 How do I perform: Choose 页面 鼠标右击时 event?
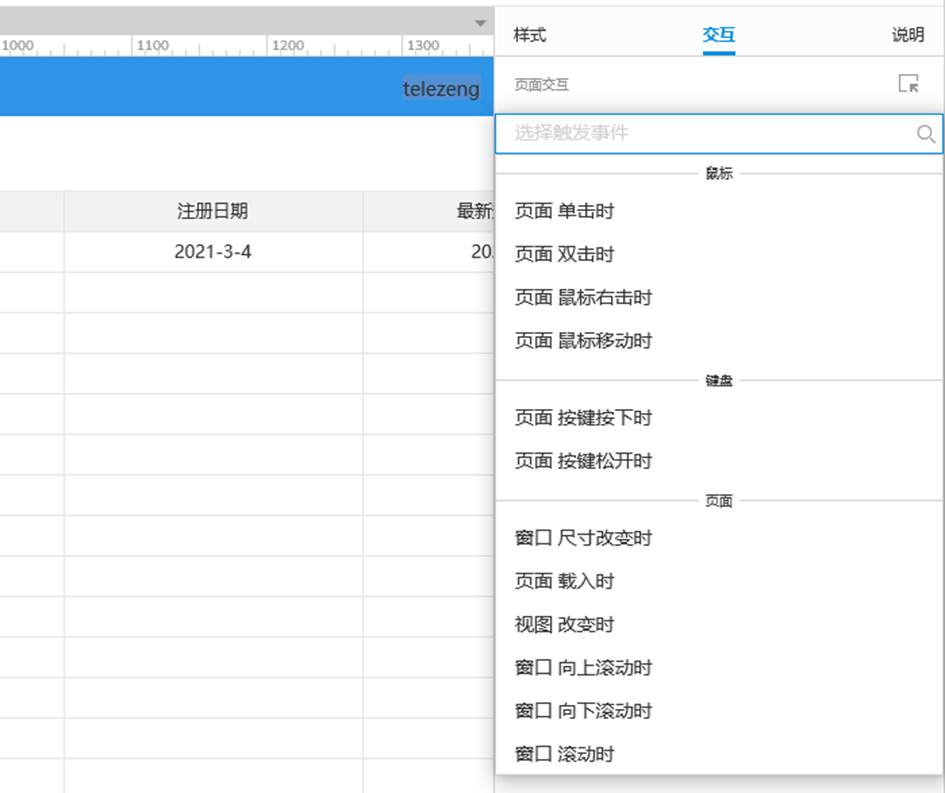(718, 298)
